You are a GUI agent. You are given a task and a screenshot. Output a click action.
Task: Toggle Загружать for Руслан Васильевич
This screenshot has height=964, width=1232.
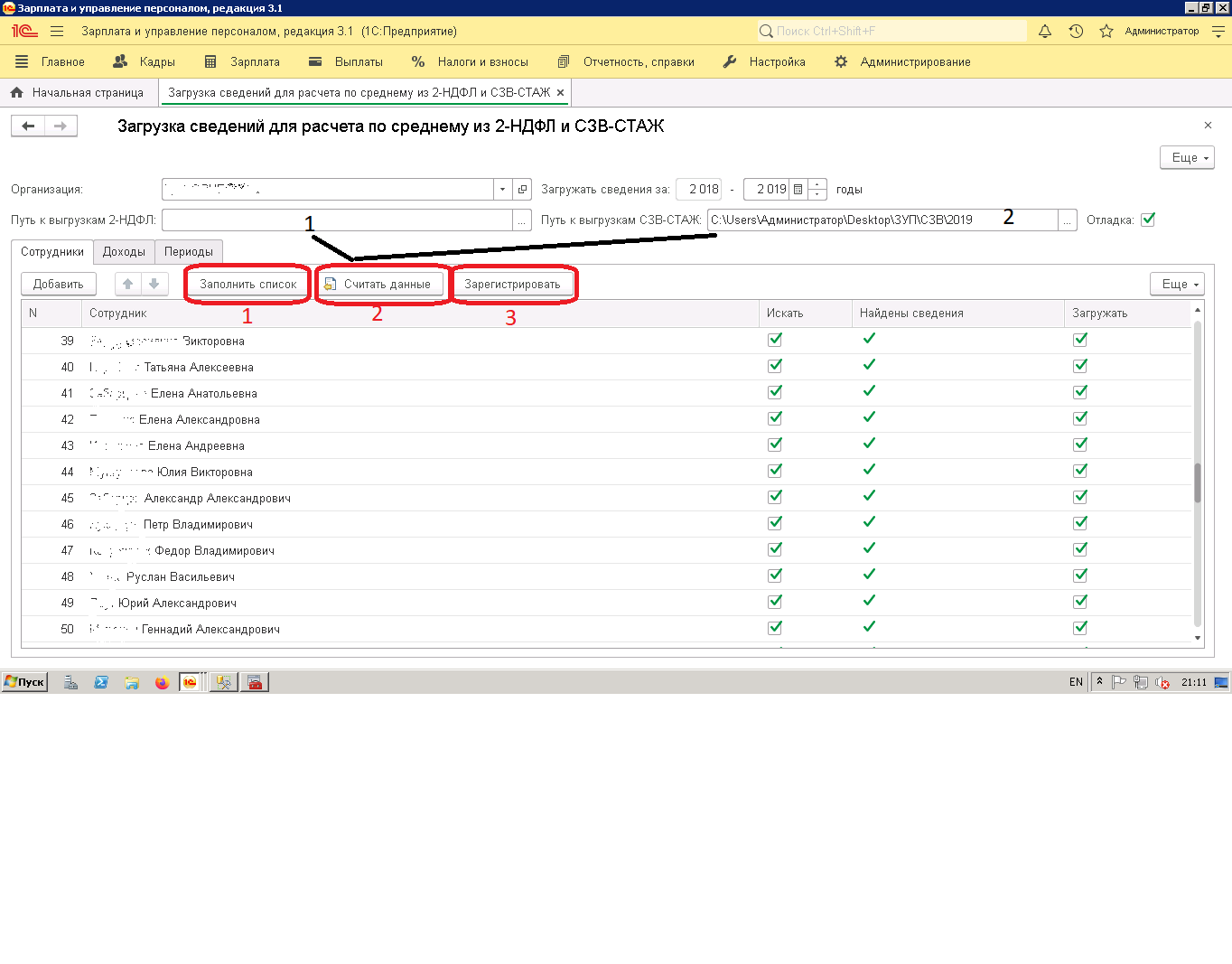coord(1079,576)
